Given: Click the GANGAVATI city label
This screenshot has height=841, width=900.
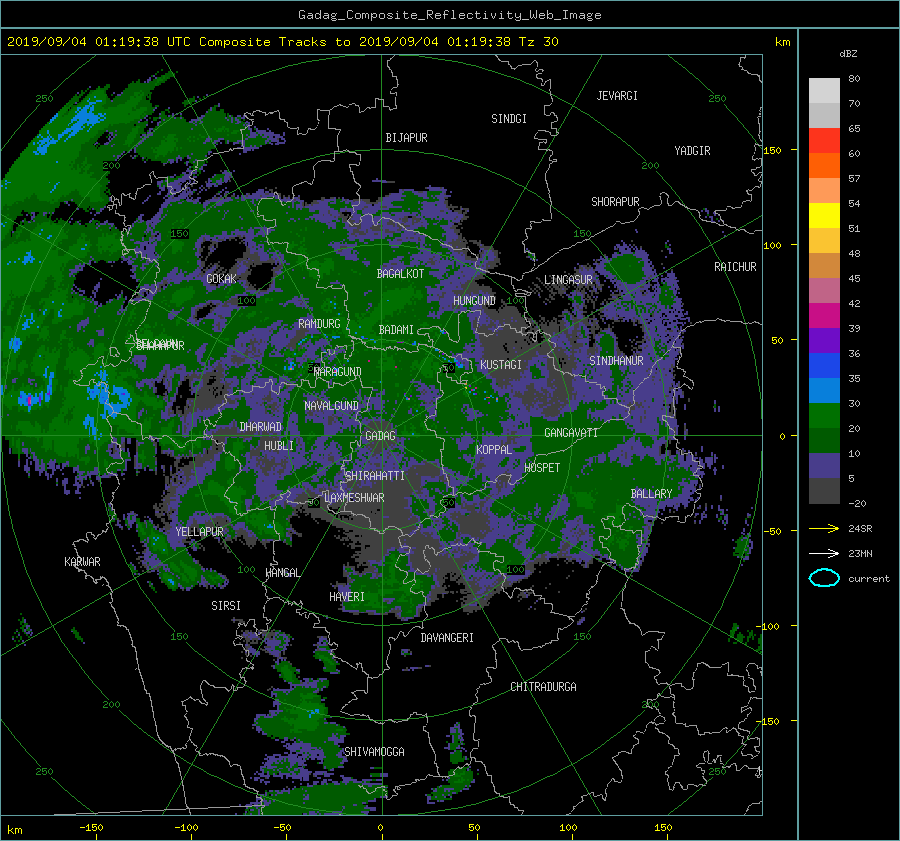Looking at the screenshot, I should tap(571, 433).
